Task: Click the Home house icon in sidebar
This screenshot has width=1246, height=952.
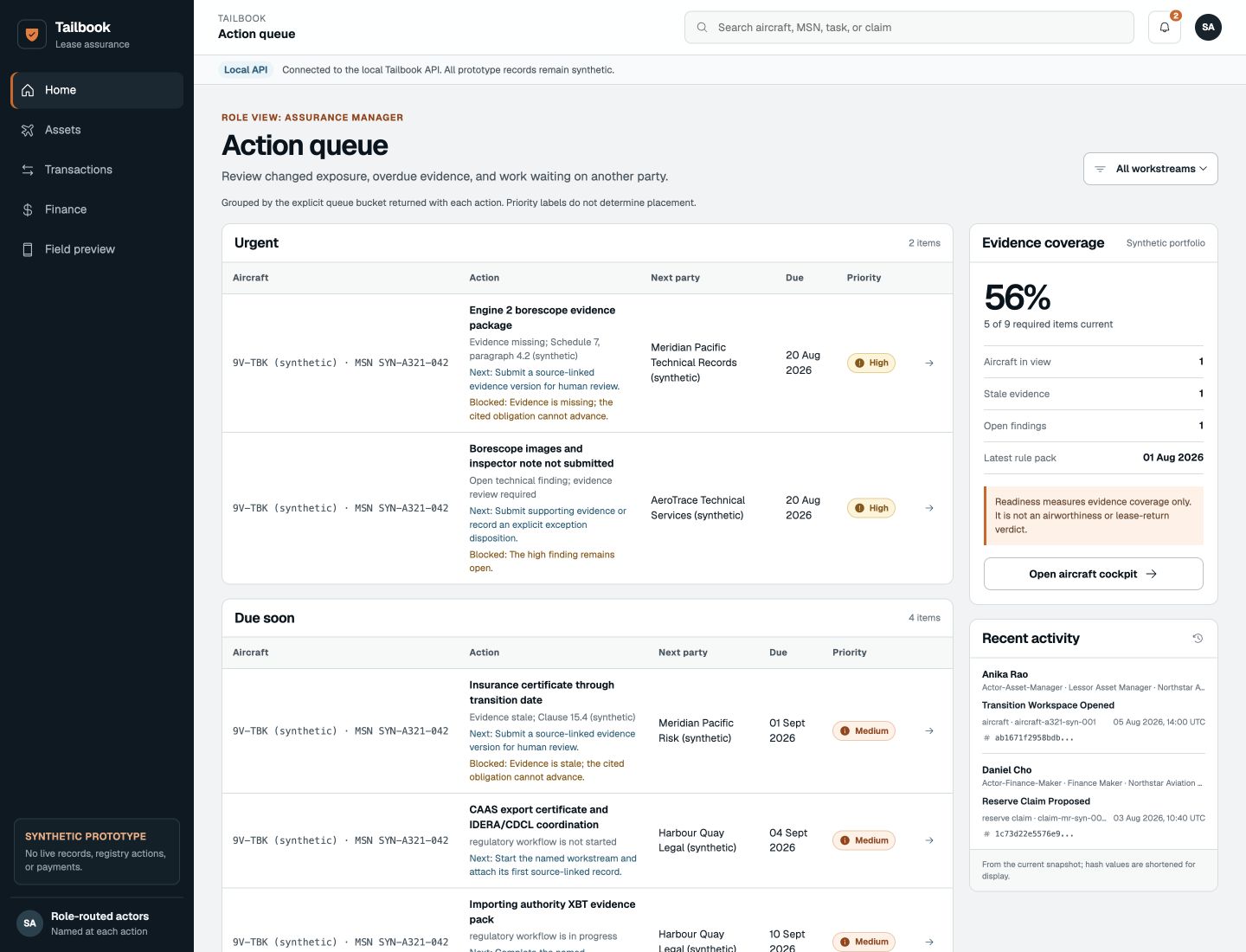Action: click(x=28, y=90)
